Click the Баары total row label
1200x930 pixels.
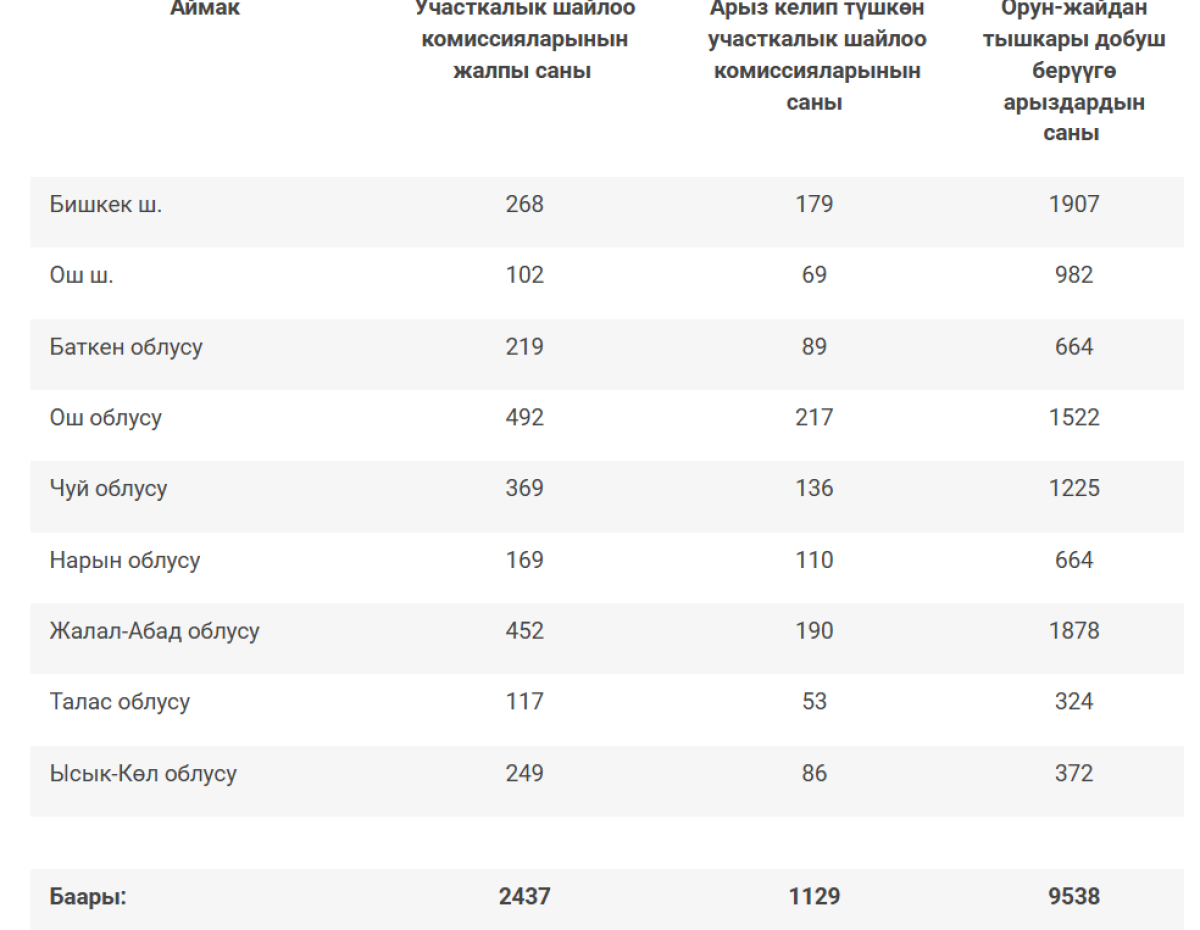coord(88,896)
